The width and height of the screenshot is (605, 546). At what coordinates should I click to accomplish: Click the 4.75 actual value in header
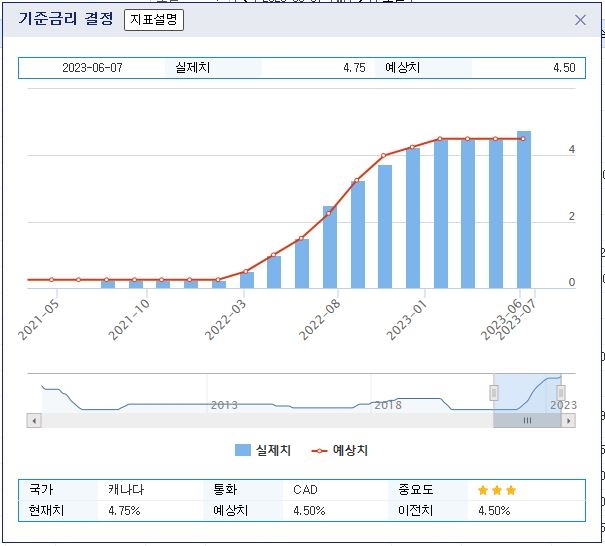354,68
